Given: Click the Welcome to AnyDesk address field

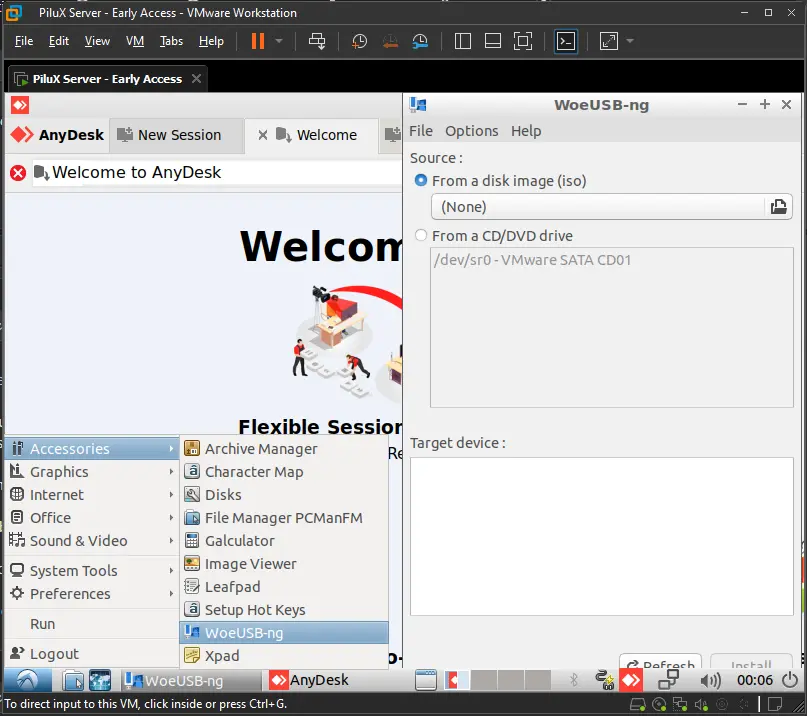Looking at the screenshot, I should (217, 172).
